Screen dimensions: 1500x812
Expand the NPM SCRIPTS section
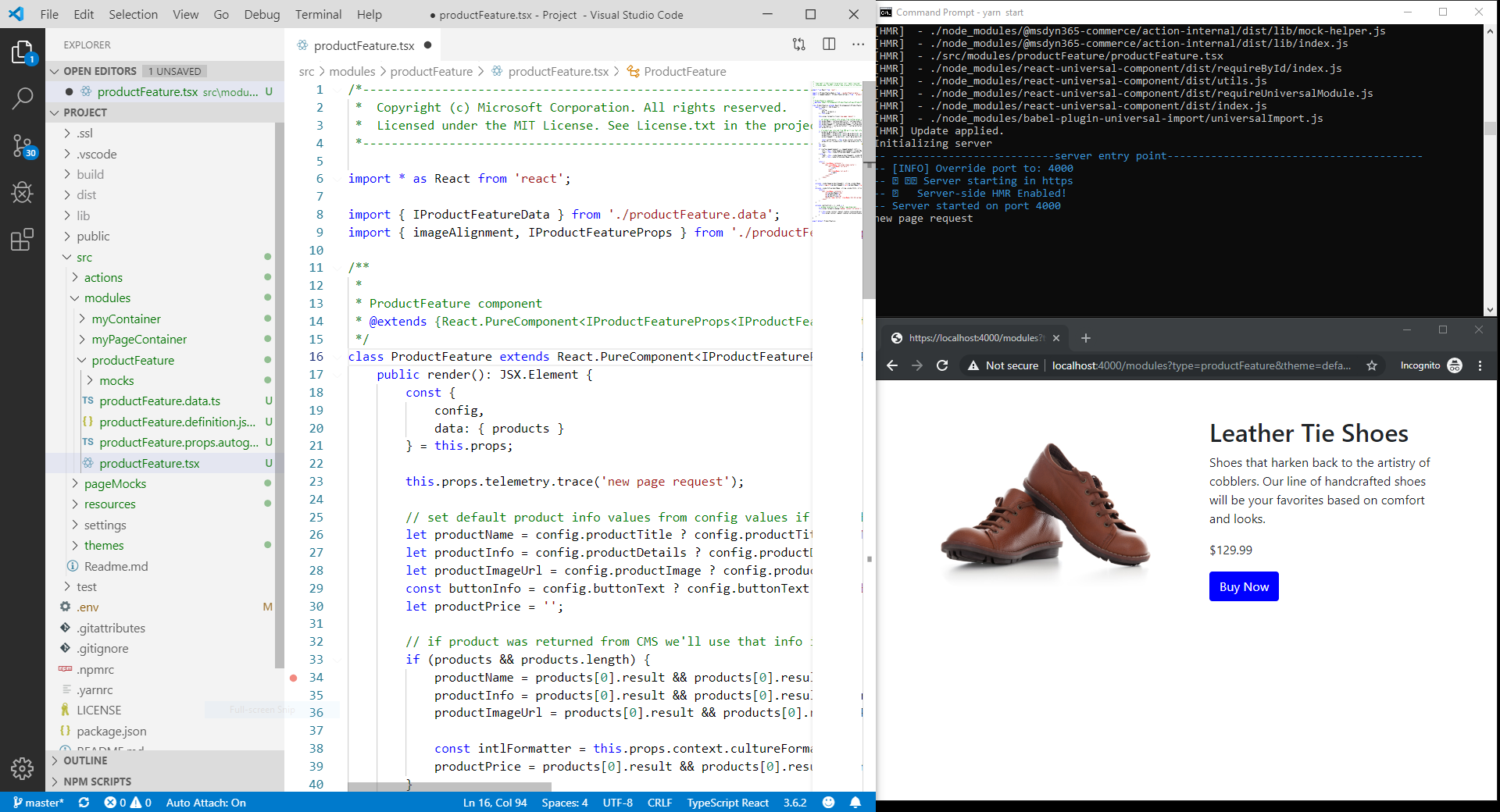point(97,782)
